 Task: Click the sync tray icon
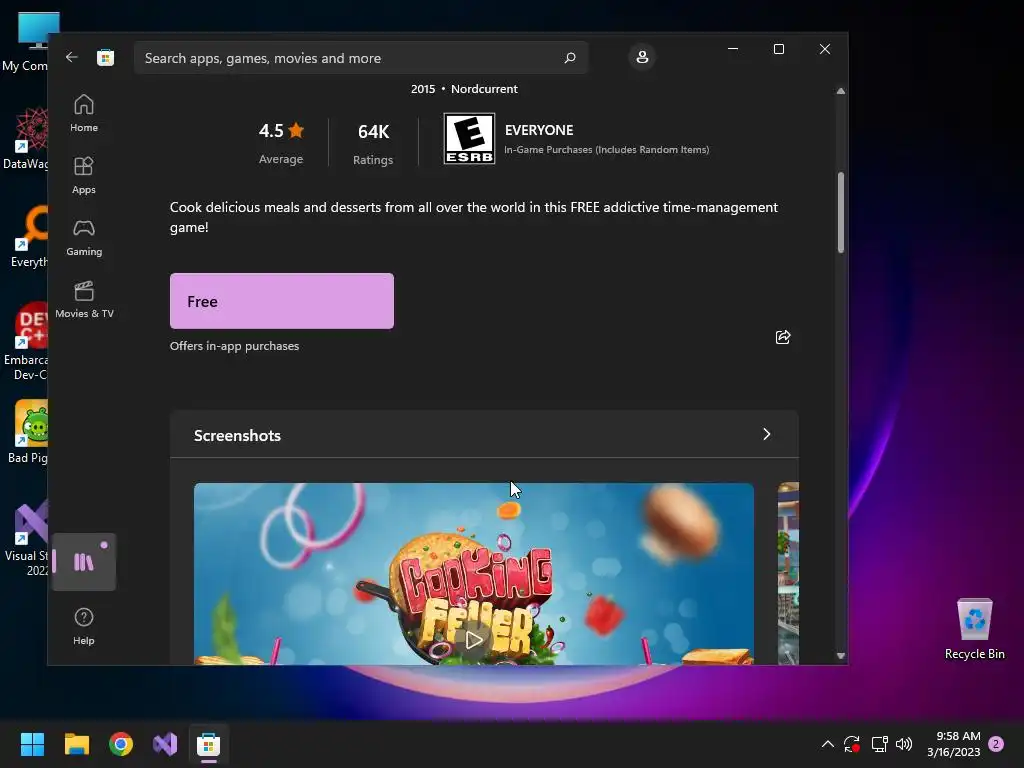(852, 744)
